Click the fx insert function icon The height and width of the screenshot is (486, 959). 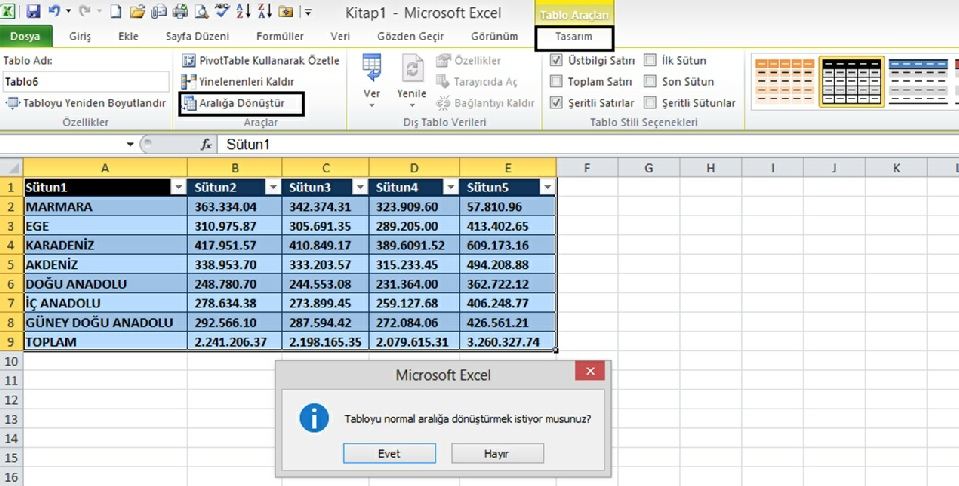pos(207,144)
